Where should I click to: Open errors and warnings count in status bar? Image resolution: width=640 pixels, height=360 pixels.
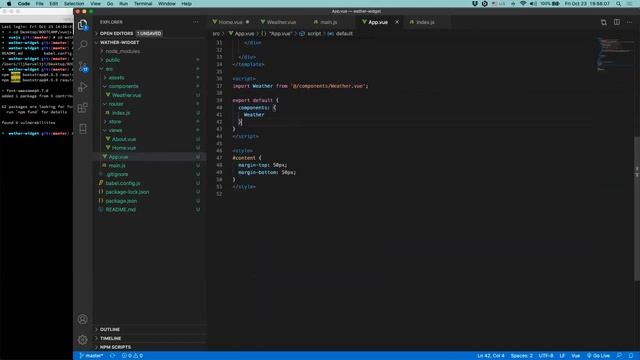point(132,356)
